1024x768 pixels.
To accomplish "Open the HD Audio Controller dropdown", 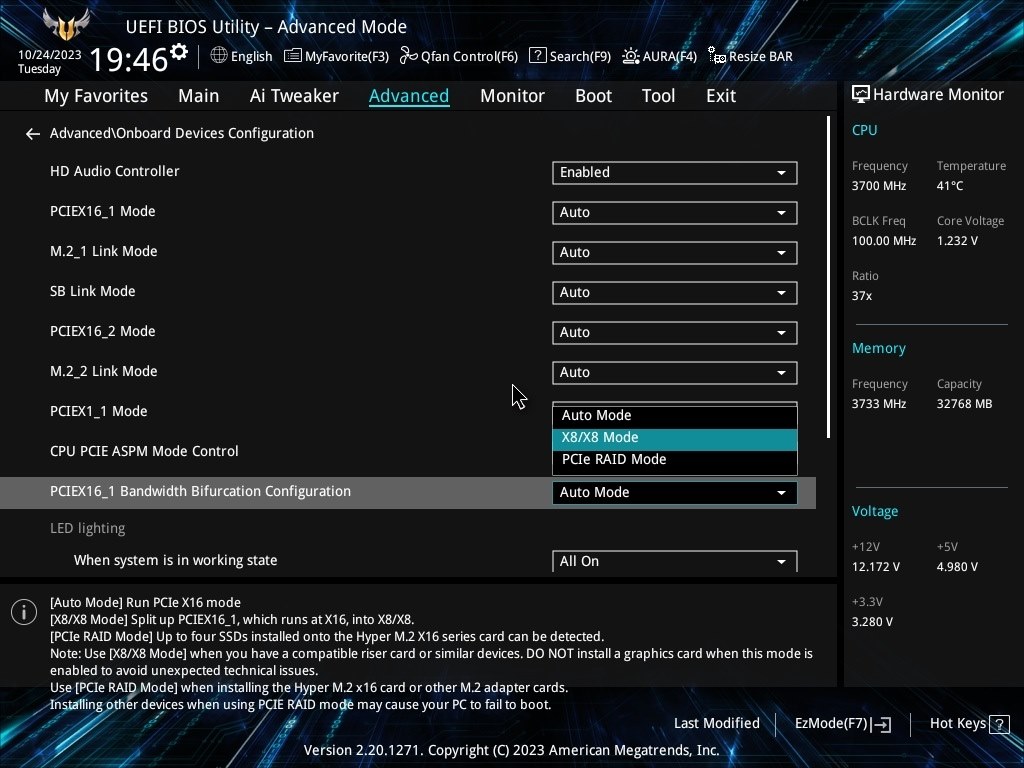I will click(674, 172).
